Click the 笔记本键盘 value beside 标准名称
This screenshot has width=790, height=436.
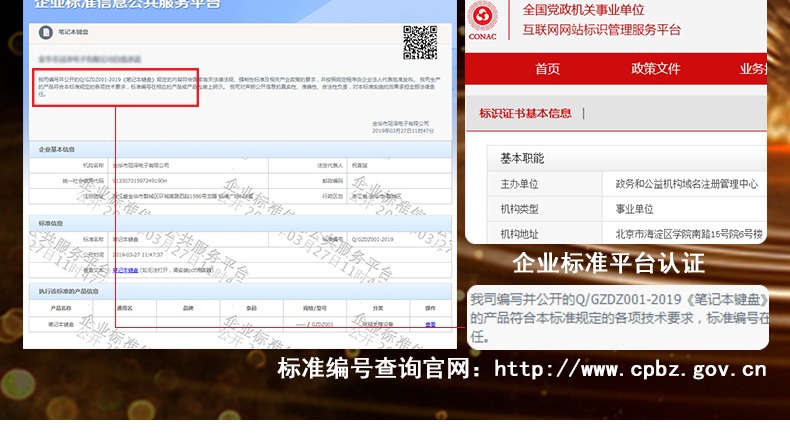[125, 239]
